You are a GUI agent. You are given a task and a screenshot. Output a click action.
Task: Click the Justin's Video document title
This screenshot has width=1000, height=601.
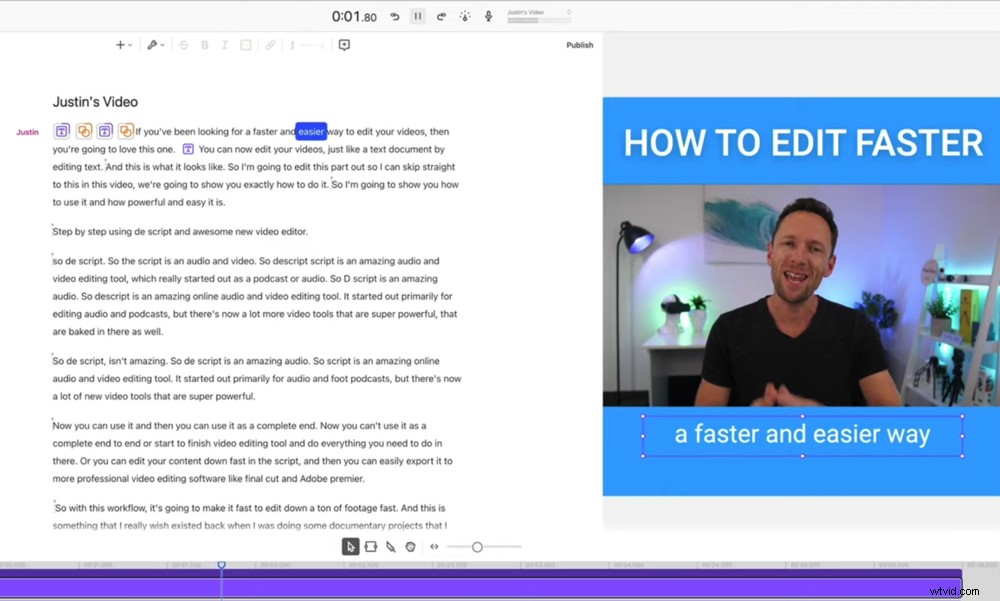[x=95, y=101]
